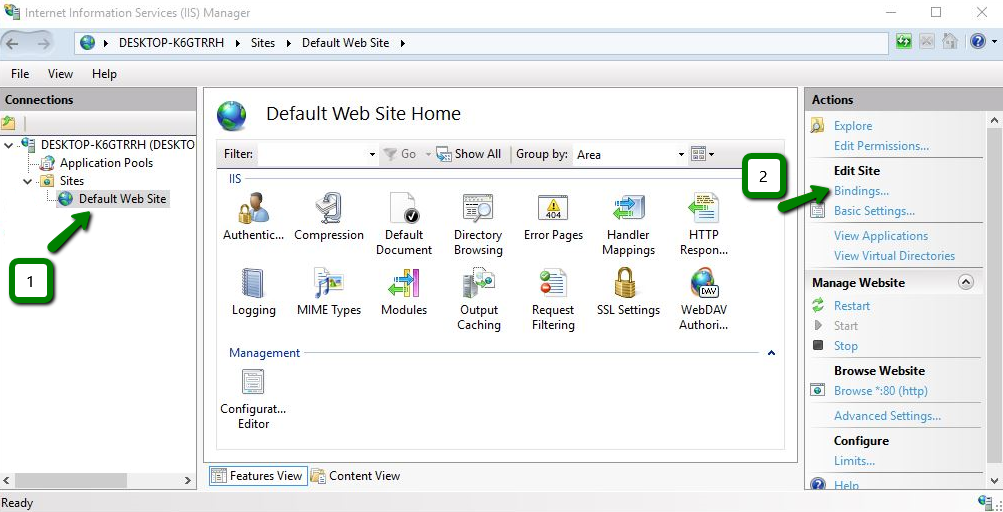Open the Authentication feature icon
The width and height of the screenshot is (1003, 512).
point(253,210)
